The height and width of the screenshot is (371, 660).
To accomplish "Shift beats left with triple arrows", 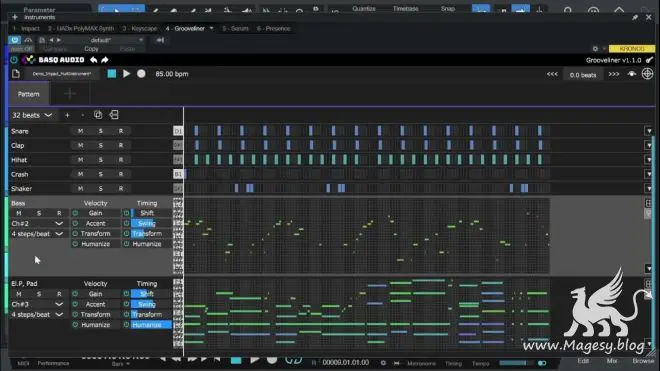I will pos(552,74).
